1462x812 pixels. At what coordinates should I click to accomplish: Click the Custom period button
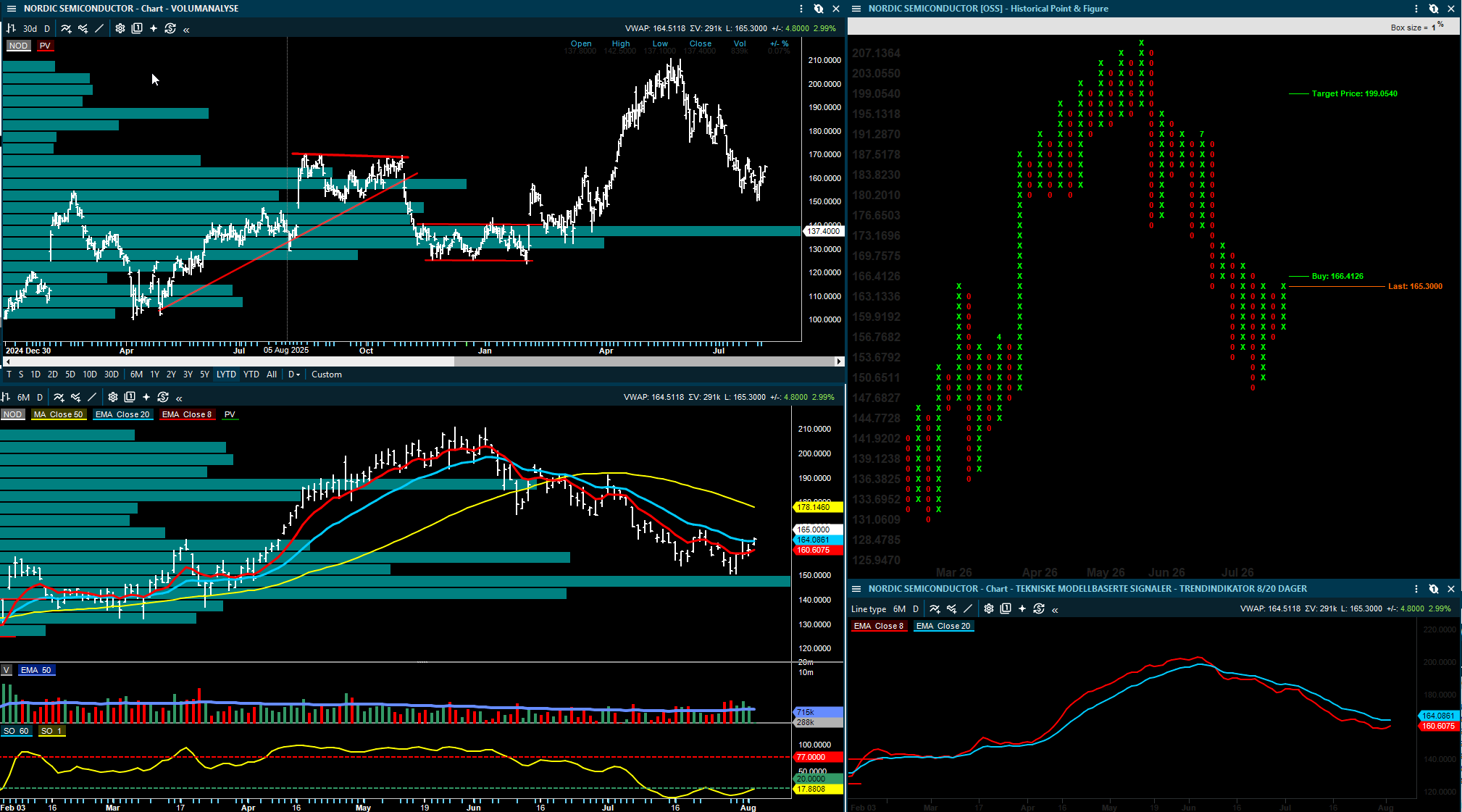326,374
